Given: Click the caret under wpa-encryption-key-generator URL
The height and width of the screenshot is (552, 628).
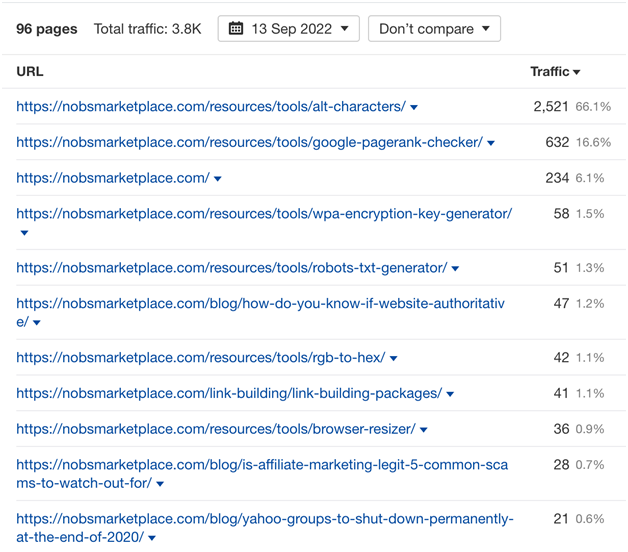Looking at the screenshot, I should tap(24, 233).
